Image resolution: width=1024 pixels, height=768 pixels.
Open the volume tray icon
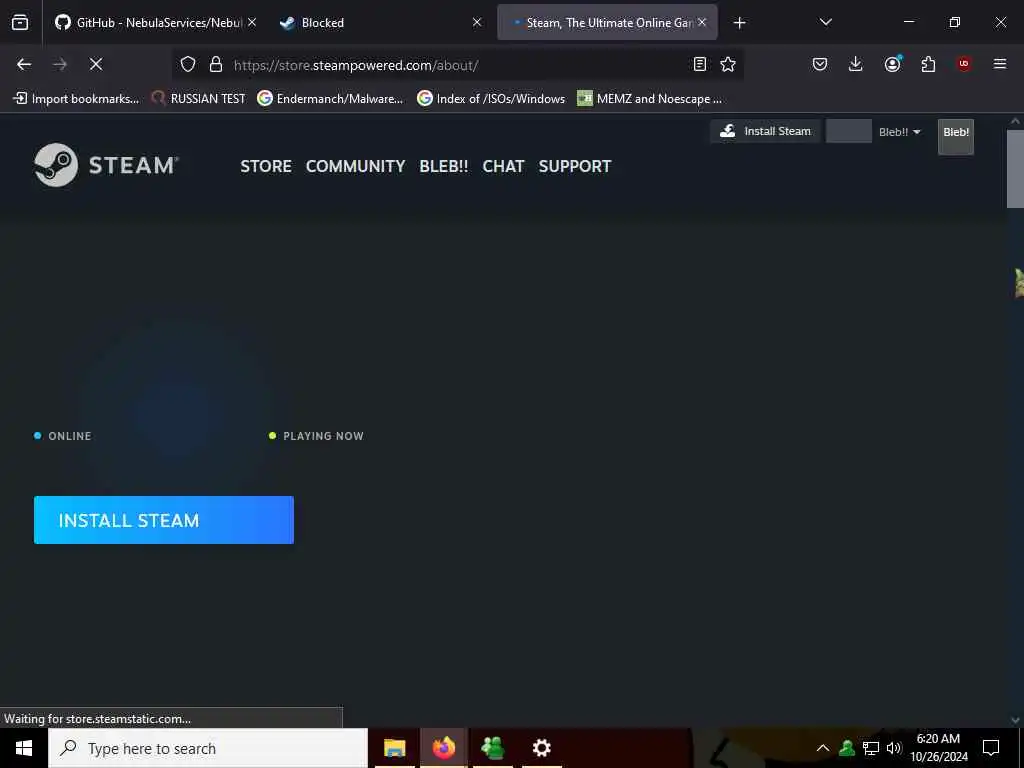[x=894, y=748]
